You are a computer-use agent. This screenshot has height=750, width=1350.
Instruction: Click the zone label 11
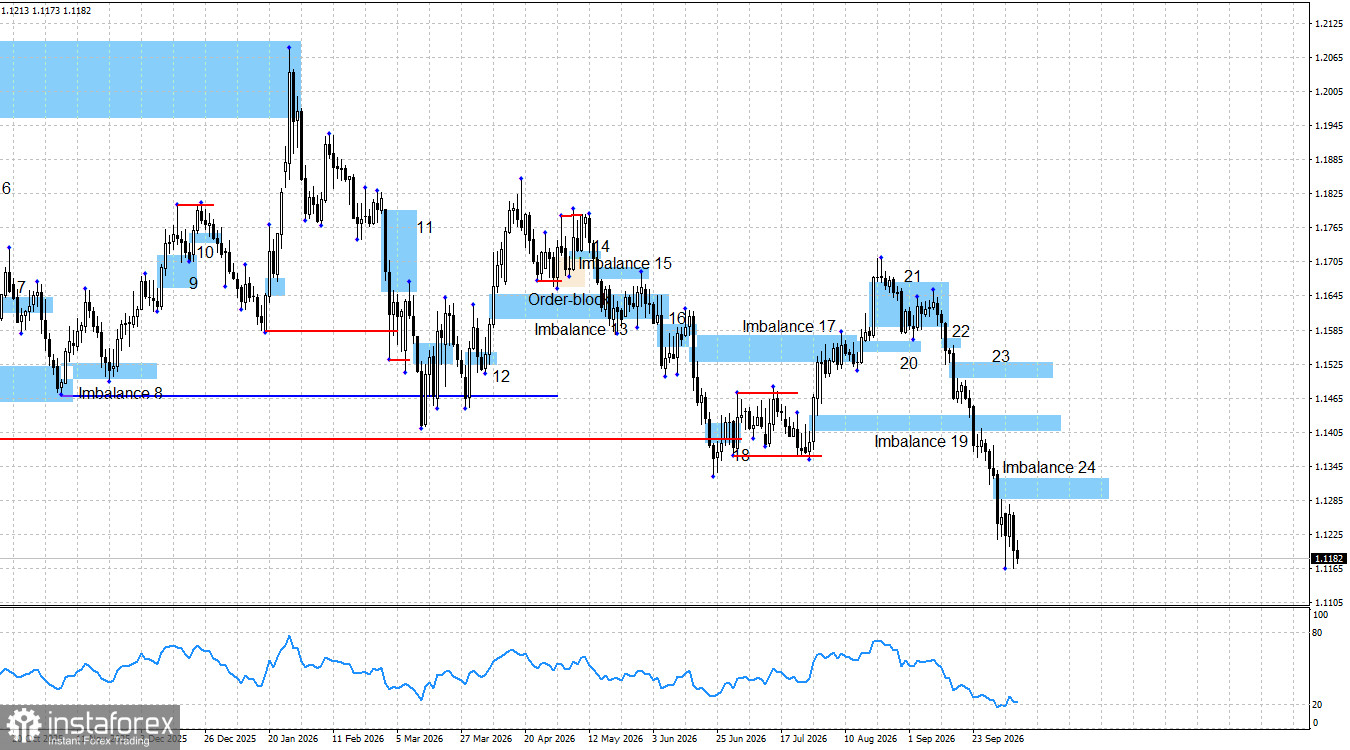(425, 227)
